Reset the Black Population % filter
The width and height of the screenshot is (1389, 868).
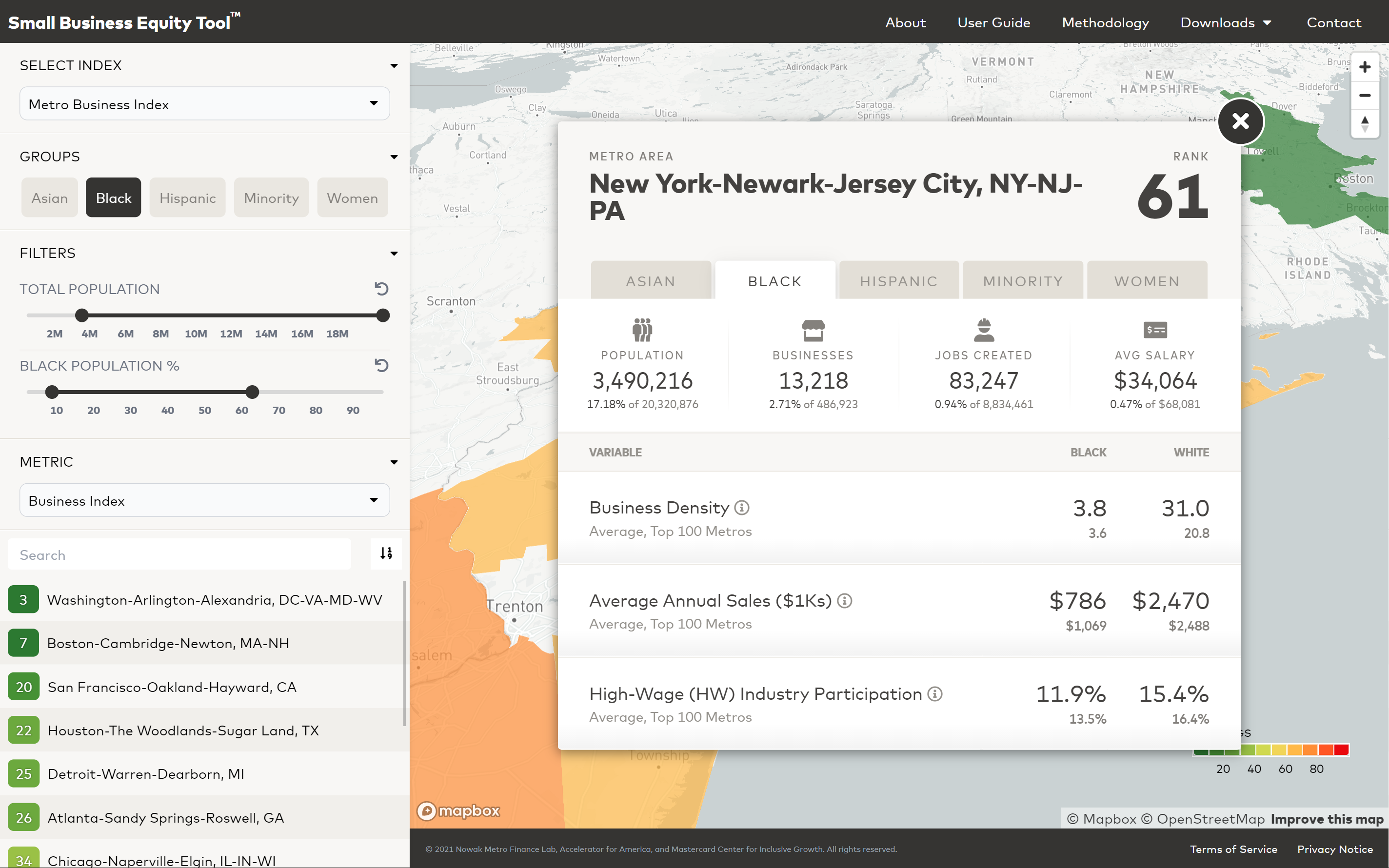coord(382,365)
